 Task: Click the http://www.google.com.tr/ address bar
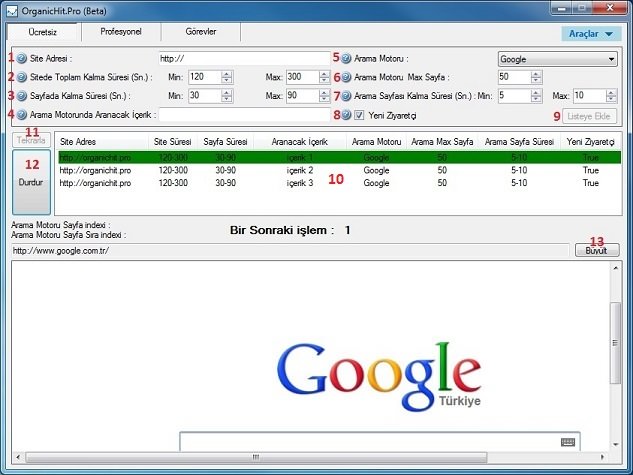coord(290,251)
